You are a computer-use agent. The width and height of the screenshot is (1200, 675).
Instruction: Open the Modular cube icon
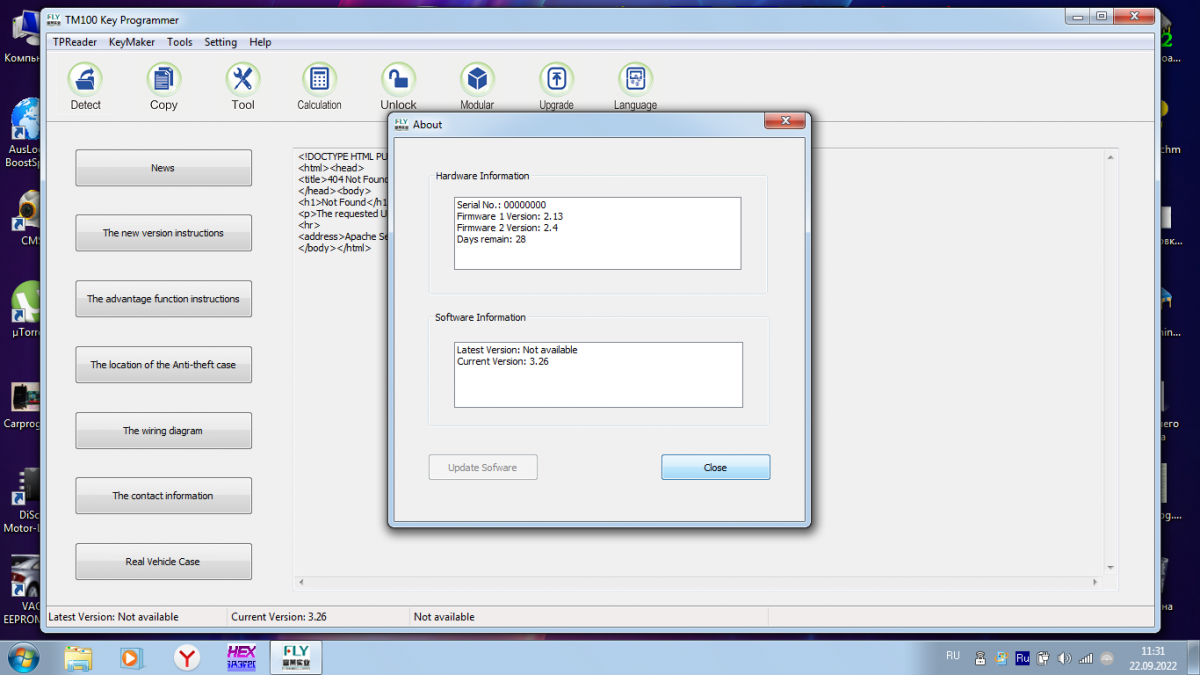pyautogui.click(x=477, y=80)
